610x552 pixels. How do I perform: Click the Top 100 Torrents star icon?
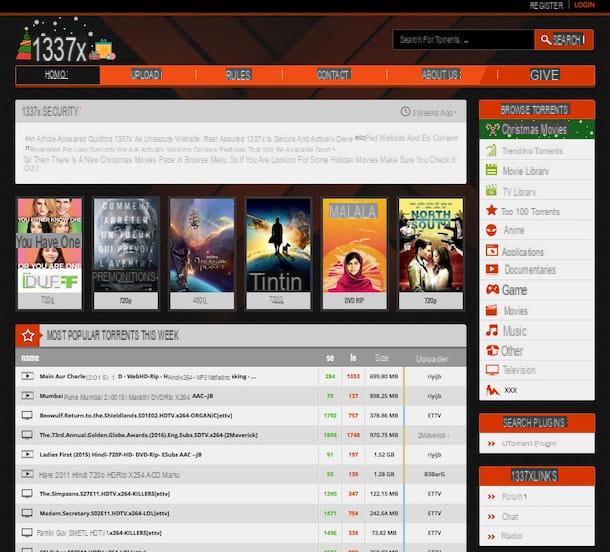(491, 210)
